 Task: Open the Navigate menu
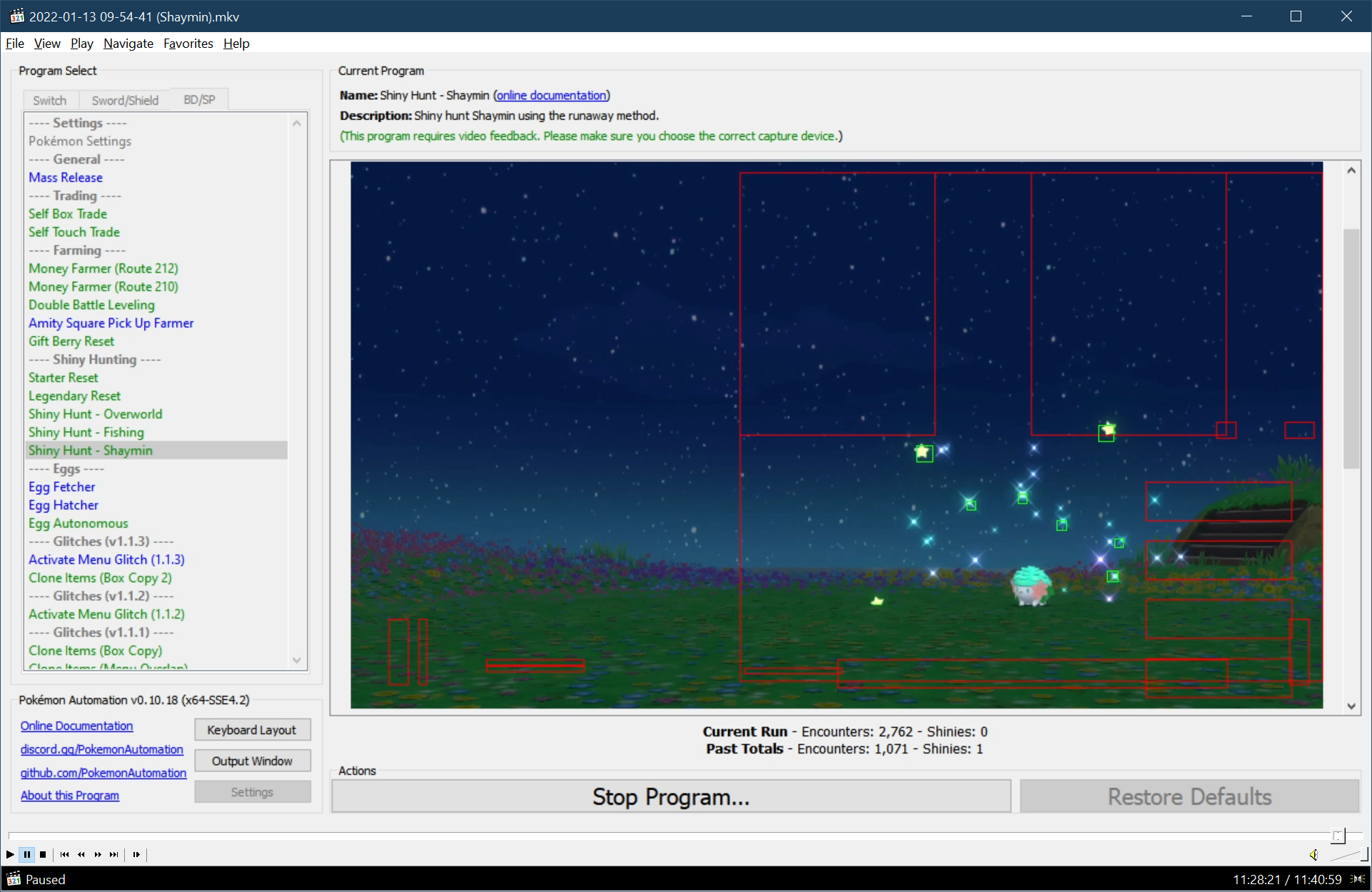click(128, 44)
